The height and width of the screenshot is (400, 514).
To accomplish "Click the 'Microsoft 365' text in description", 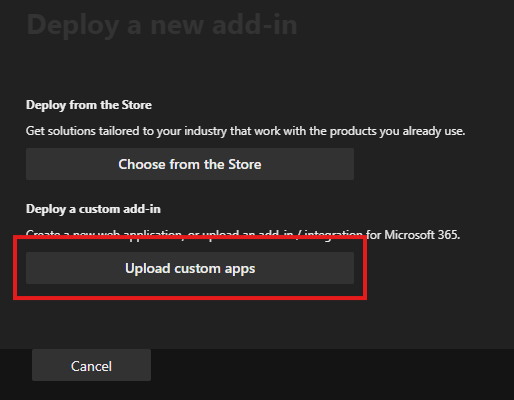I will (x=422, y=235).
